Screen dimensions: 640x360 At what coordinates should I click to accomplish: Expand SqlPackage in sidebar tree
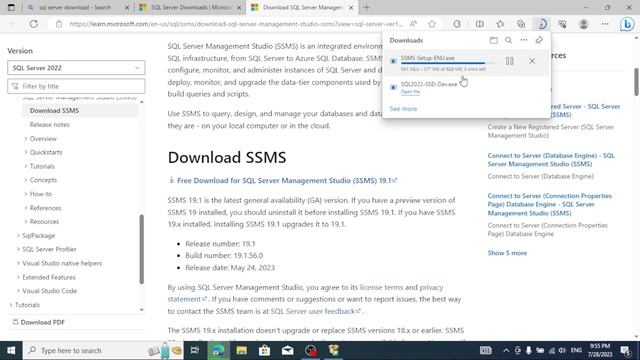click(x=38, y=236)
